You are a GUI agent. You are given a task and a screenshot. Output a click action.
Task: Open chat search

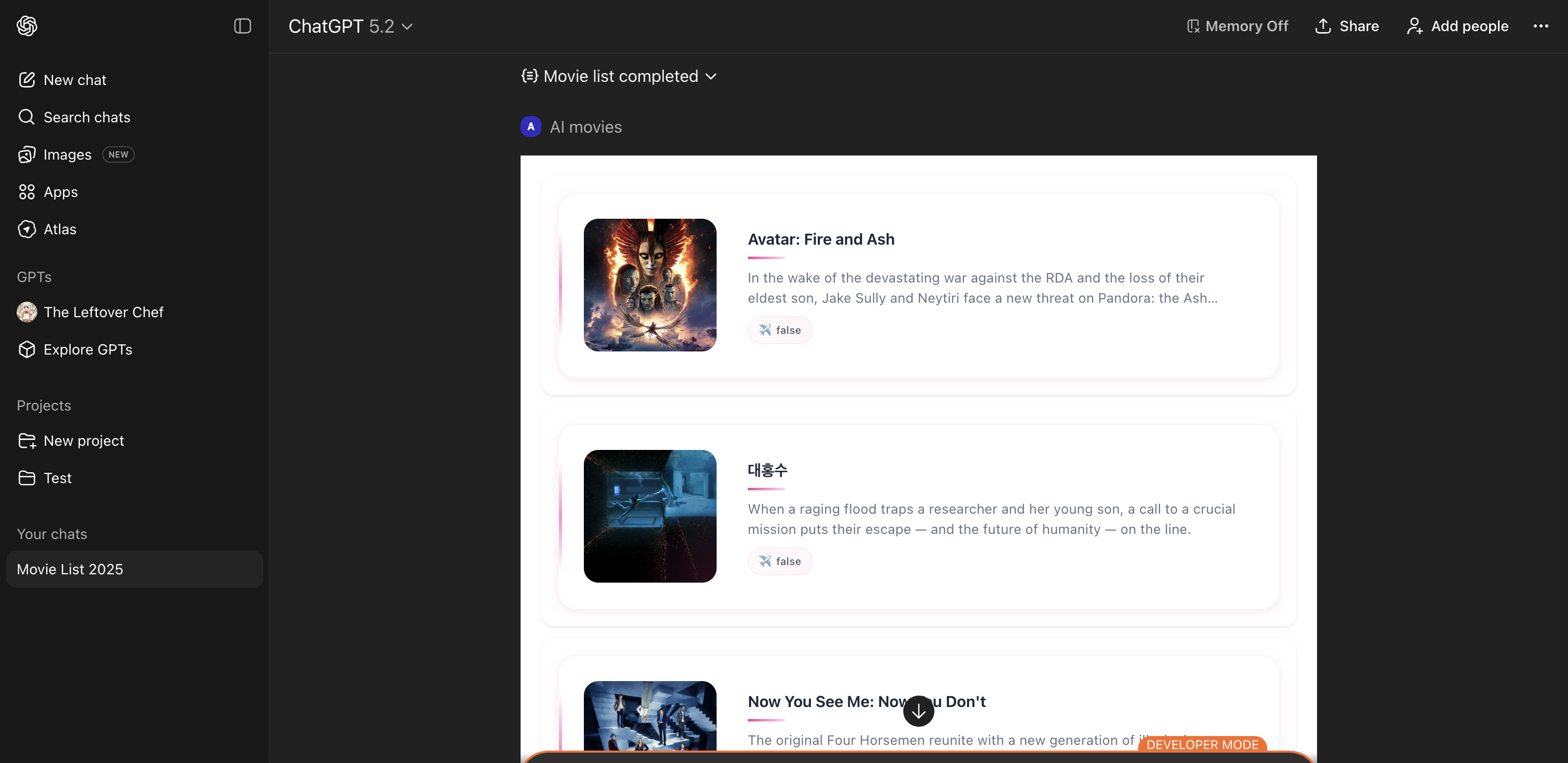tap(87, 117)
